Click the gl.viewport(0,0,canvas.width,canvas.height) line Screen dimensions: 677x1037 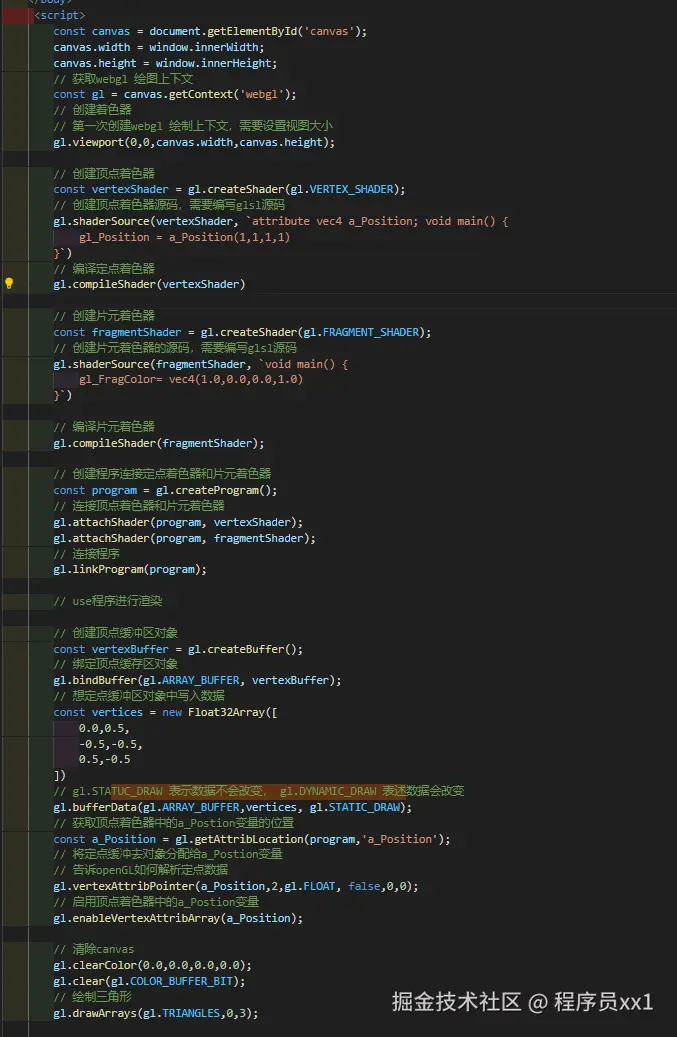tap(194, 142)
